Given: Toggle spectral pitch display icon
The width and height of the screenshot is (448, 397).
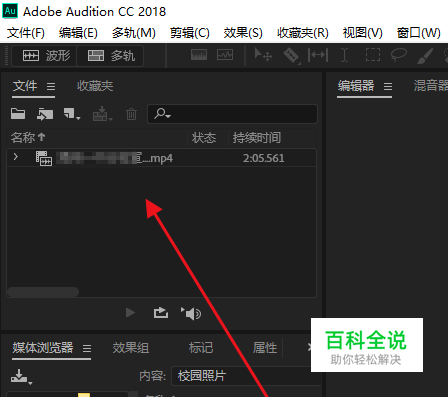Looking at the screenshot, I should pos(225,55).
